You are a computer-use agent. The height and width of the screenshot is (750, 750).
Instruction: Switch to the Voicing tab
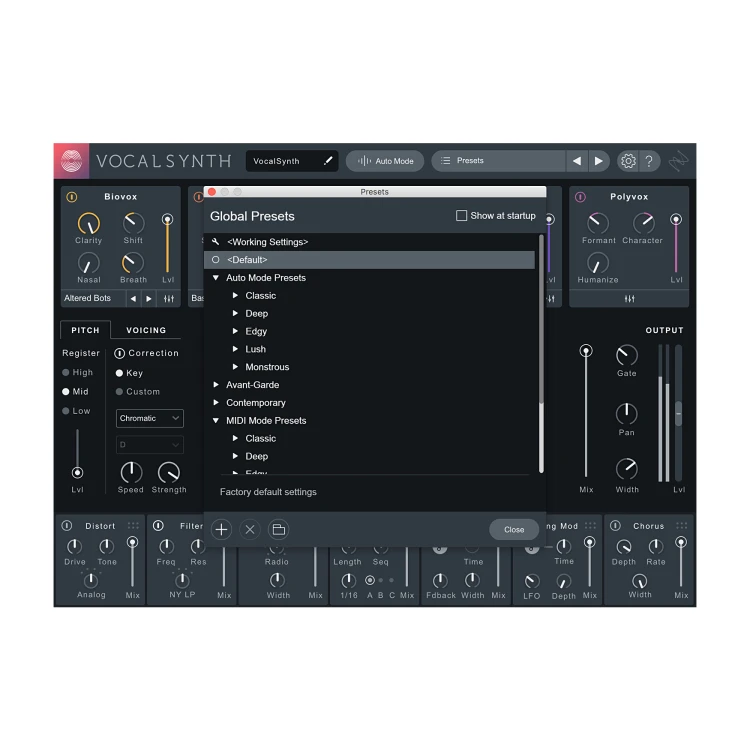(146, 331)
